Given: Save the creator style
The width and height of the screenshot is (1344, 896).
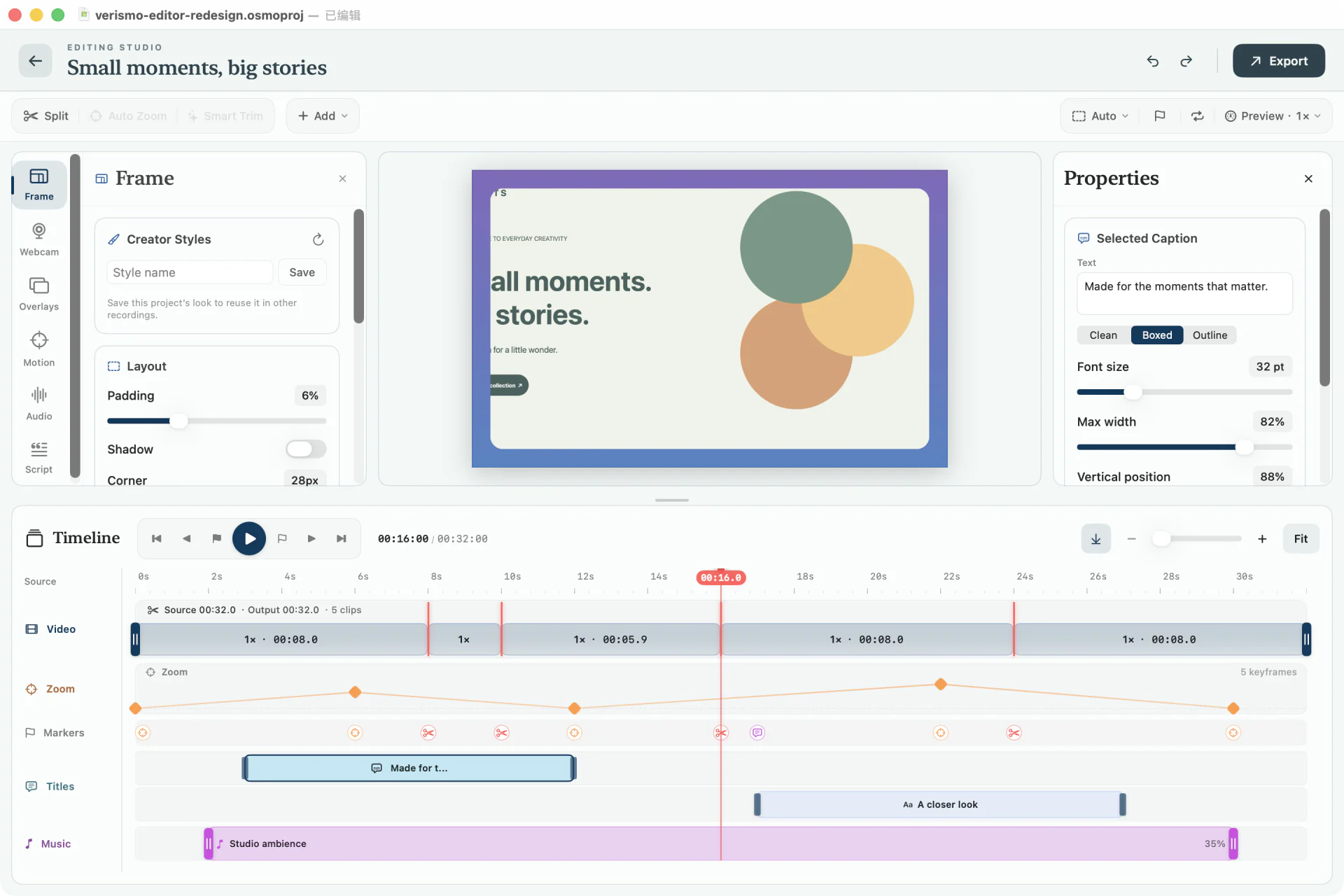Looking at the screenshot, I should (x=302, y=272).
